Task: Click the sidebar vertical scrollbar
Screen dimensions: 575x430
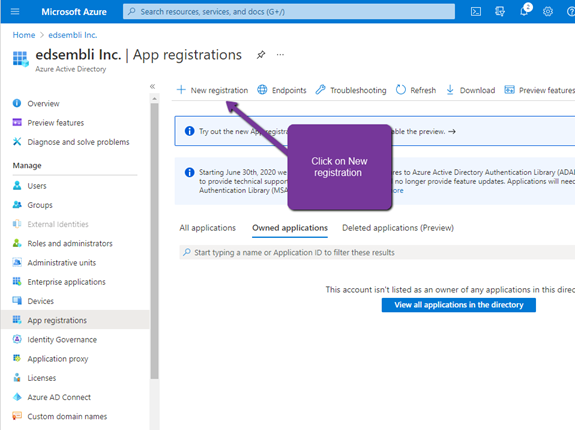Action: tap(154, 241)
